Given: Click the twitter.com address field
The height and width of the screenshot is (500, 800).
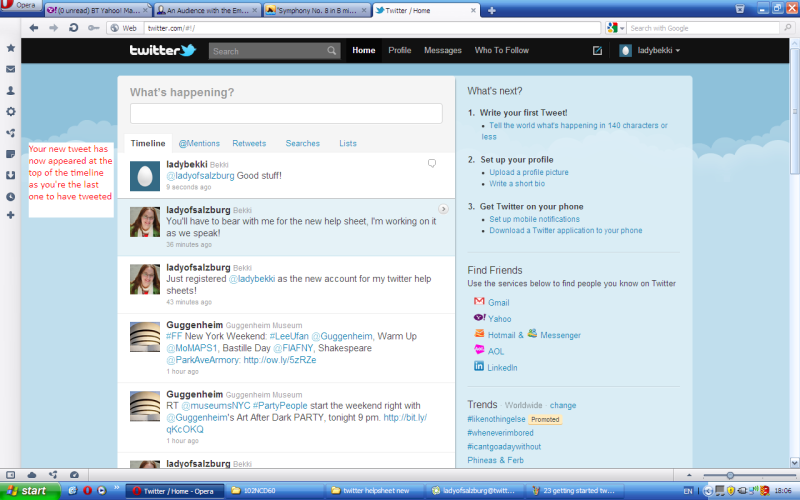Looking at the screenshot, I should pyautogui.click(x=372, y=28).
